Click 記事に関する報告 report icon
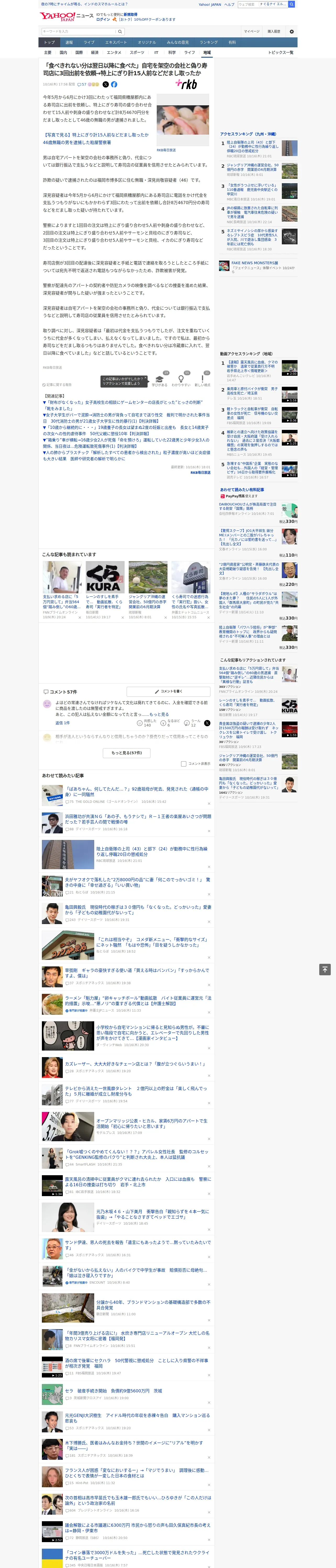The height and width of the screenshot is (1568, 336). pos(57,385)
